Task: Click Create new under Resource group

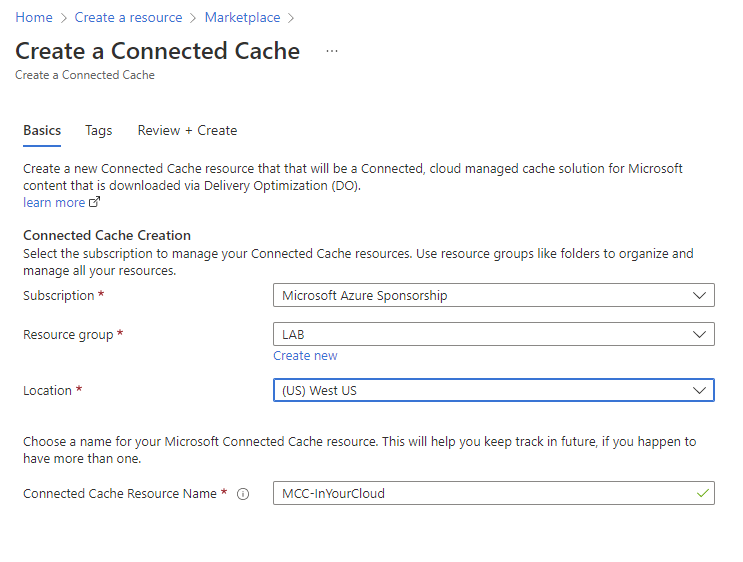Action: point(305,356)
